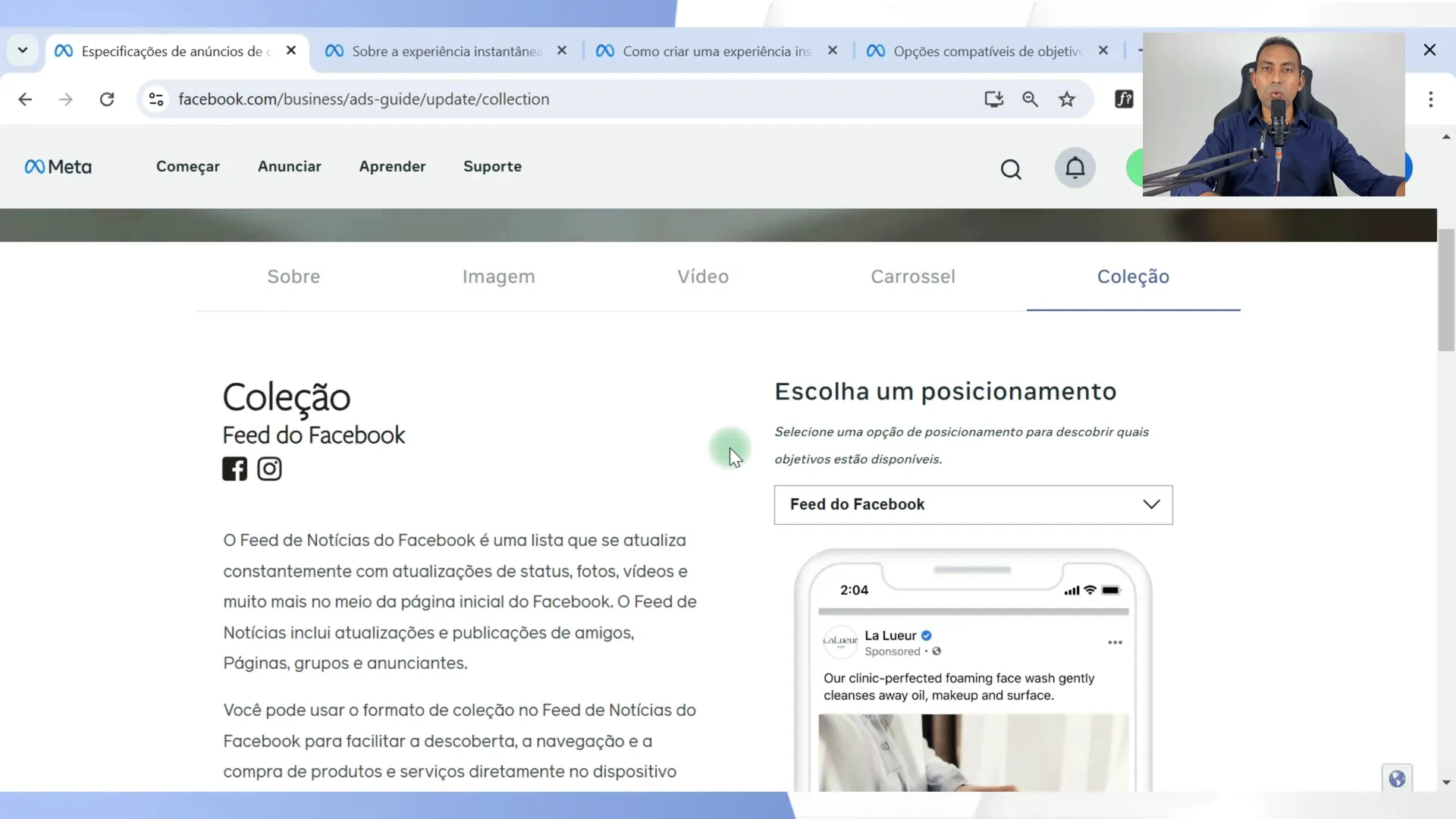Open the Anunciar menu
This screenshot has height=819, width=1456.
(x=290, y=166)
